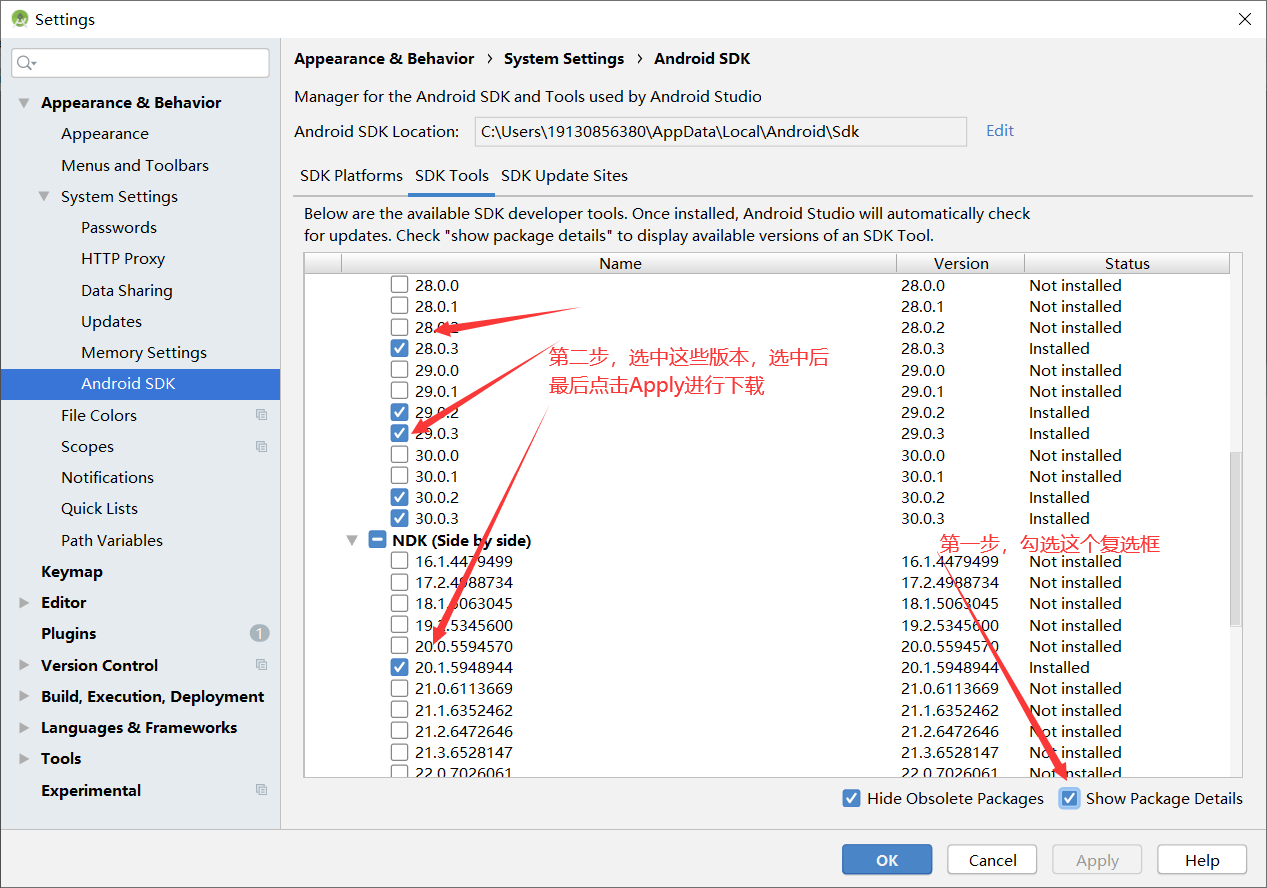
Task: Expand the Editor section arrow
Action: 24,602
